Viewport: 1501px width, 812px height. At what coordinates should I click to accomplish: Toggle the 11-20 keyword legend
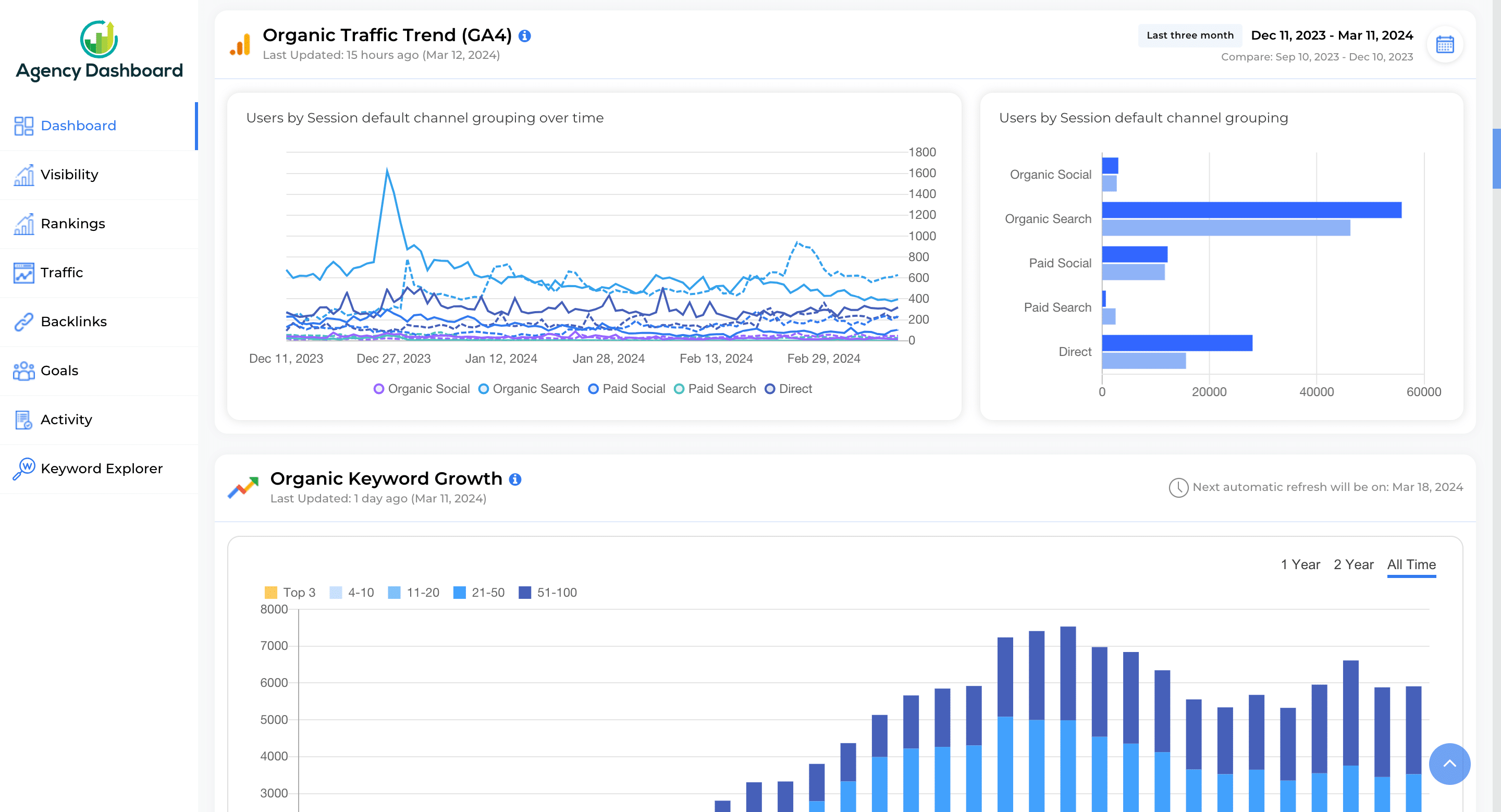pyautogui.click(x=413, y=593)
